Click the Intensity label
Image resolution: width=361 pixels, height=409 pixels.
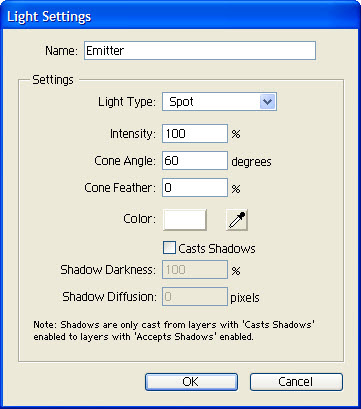tap(133, 134)
